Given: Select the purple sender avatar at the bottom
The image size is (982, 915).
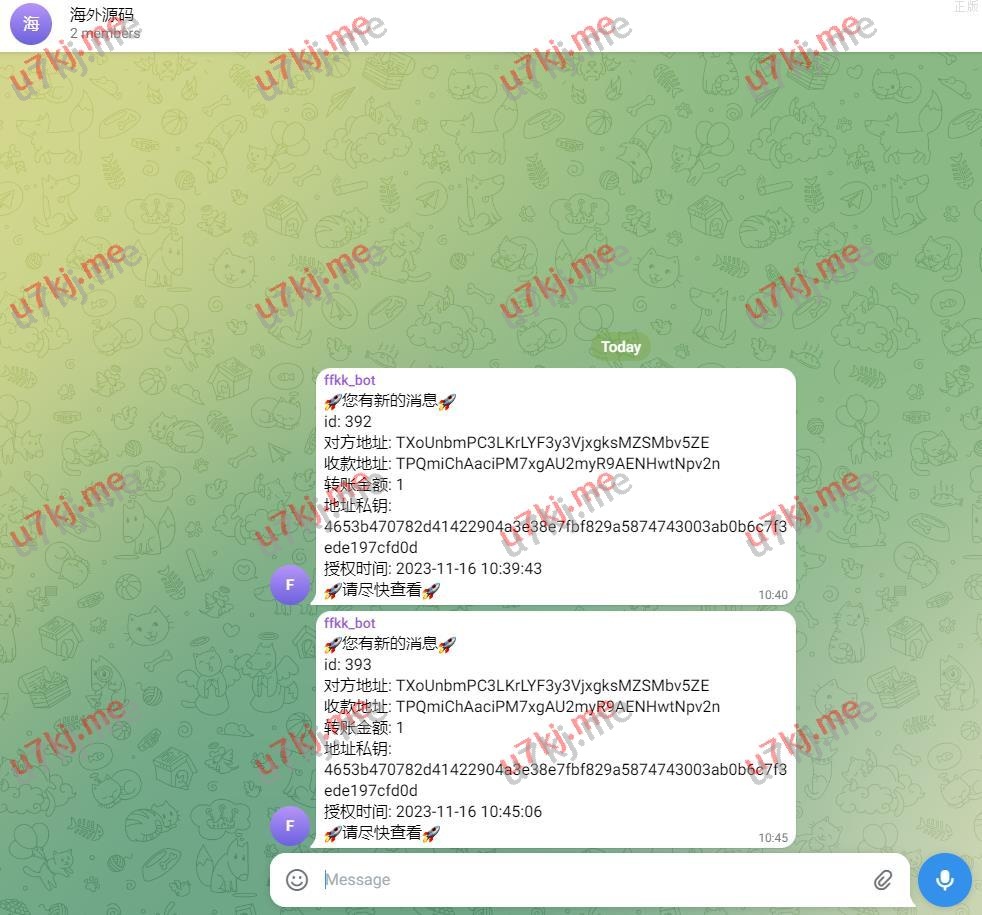Looking at the screenshot, I should [x=290, y=827].
